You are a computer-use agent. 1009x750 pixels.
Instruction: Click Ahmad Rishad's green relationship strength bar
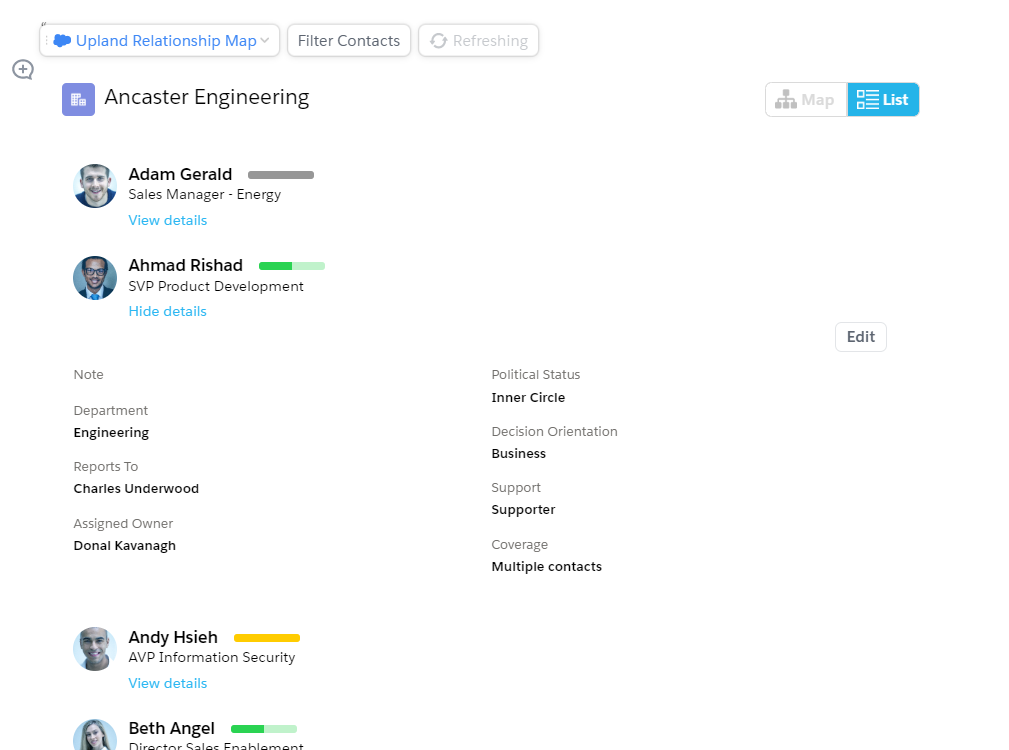pyautogui.click(x=291, y=266)
